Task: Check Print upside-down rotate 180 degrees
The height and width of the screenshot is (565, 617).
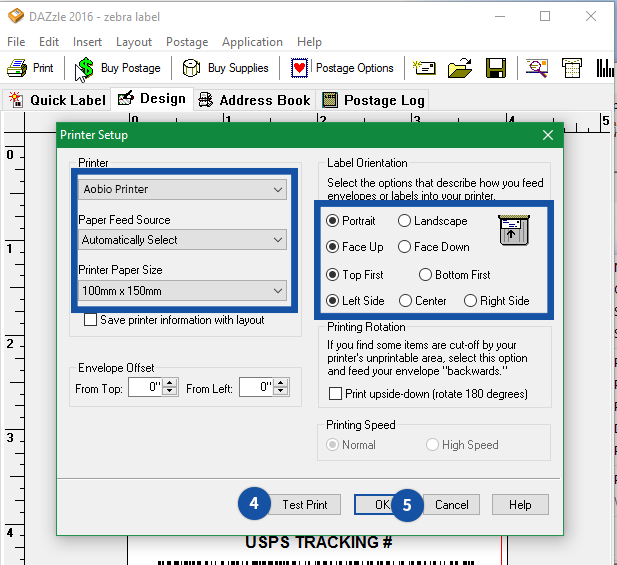Action: [x=335, y=393]
